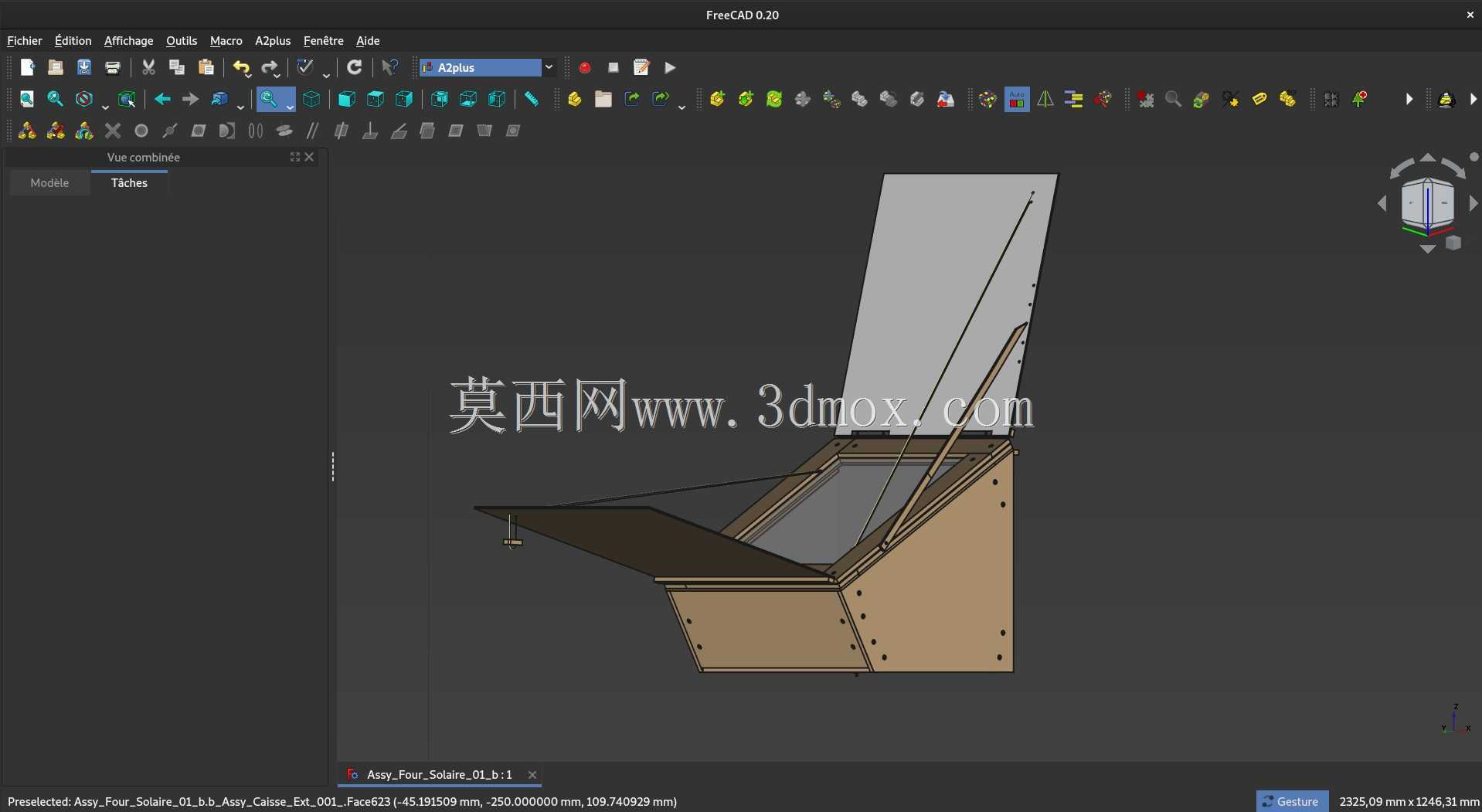1482x812 pixels.
Task: Toggle the bounding box zoom view button
Action: [x=127, y=99]
